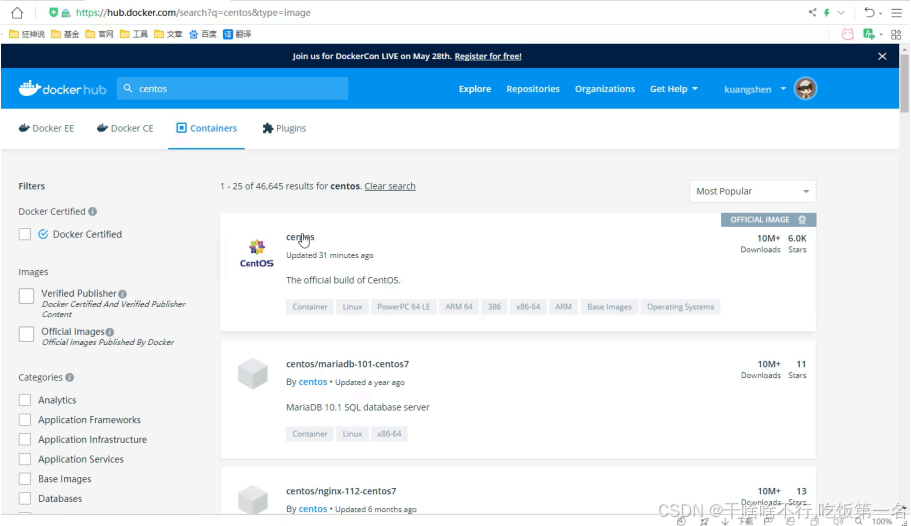The image size is (911, 526).
Task: Check the Verified Publisher filter
Action: pyautogui.click(x=26, y=296)
